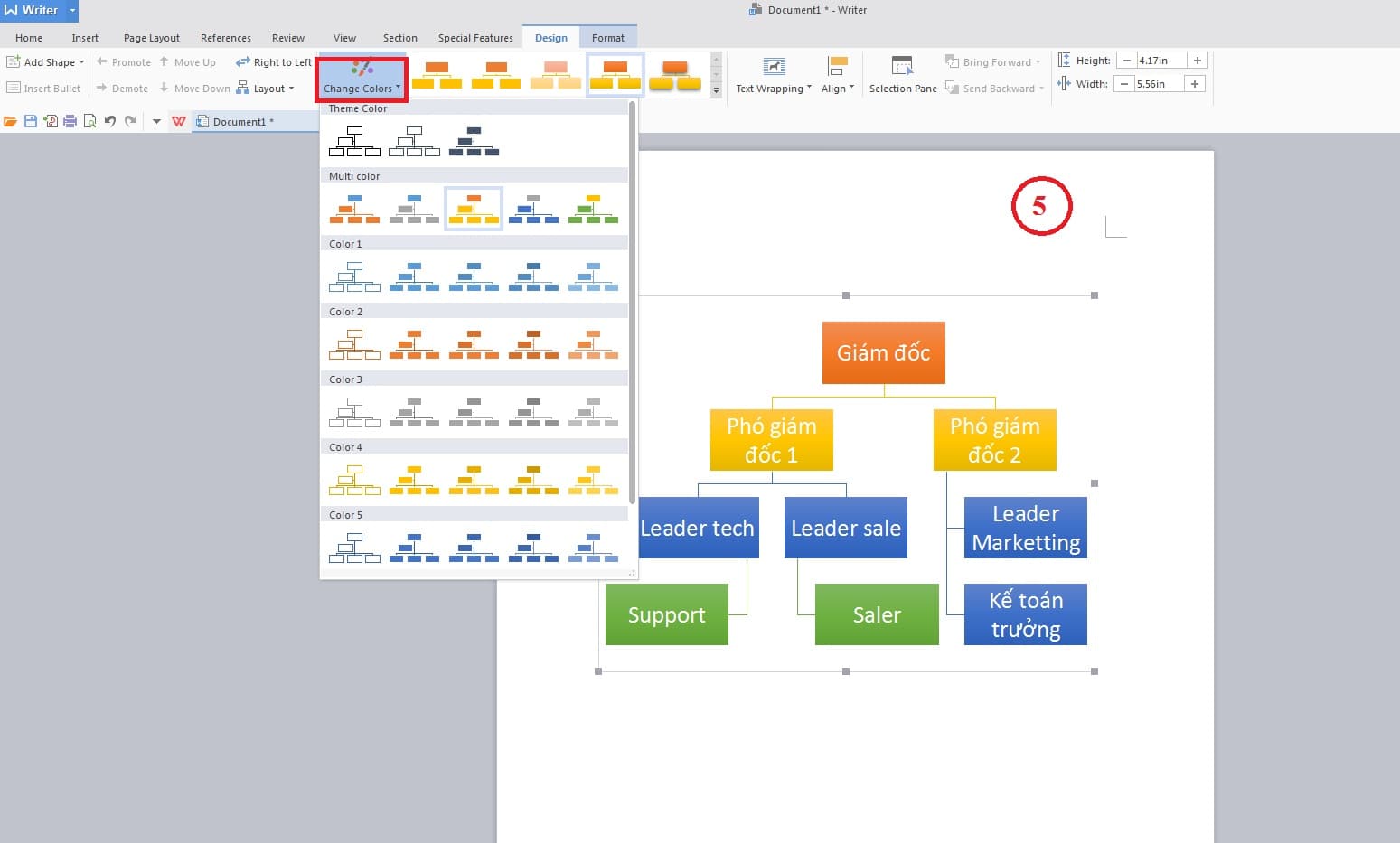This screenshot has width=1400, height=843.
Task: Choose first black outline Theme Color scheme
Action: 354,142
